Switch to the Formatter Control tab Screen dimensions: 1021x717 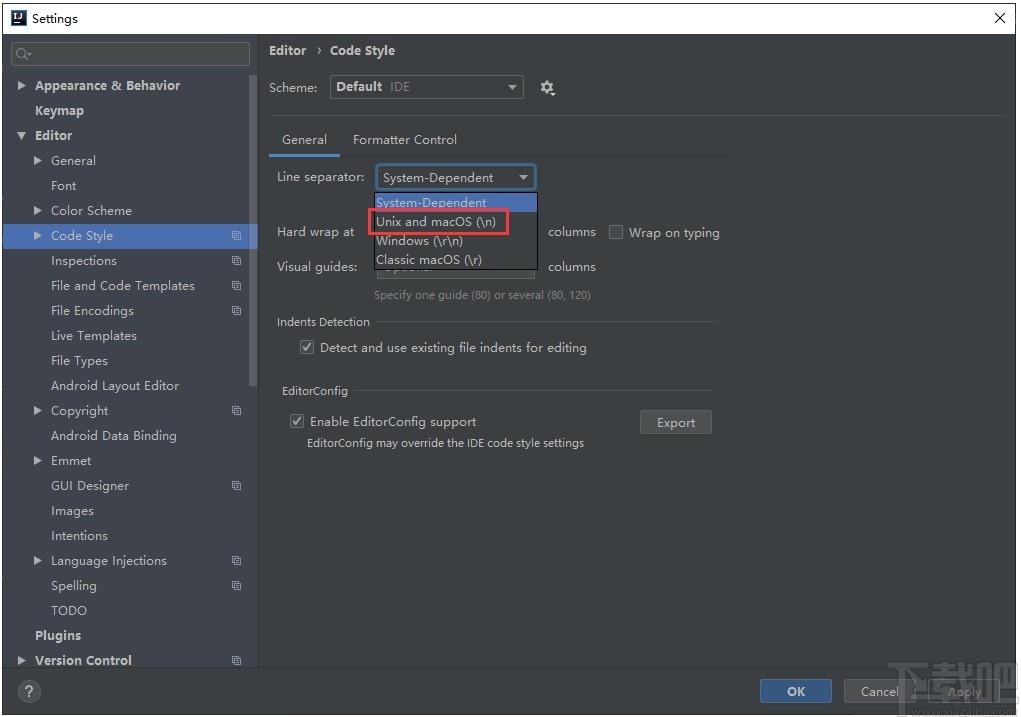[x=405, y=140]
